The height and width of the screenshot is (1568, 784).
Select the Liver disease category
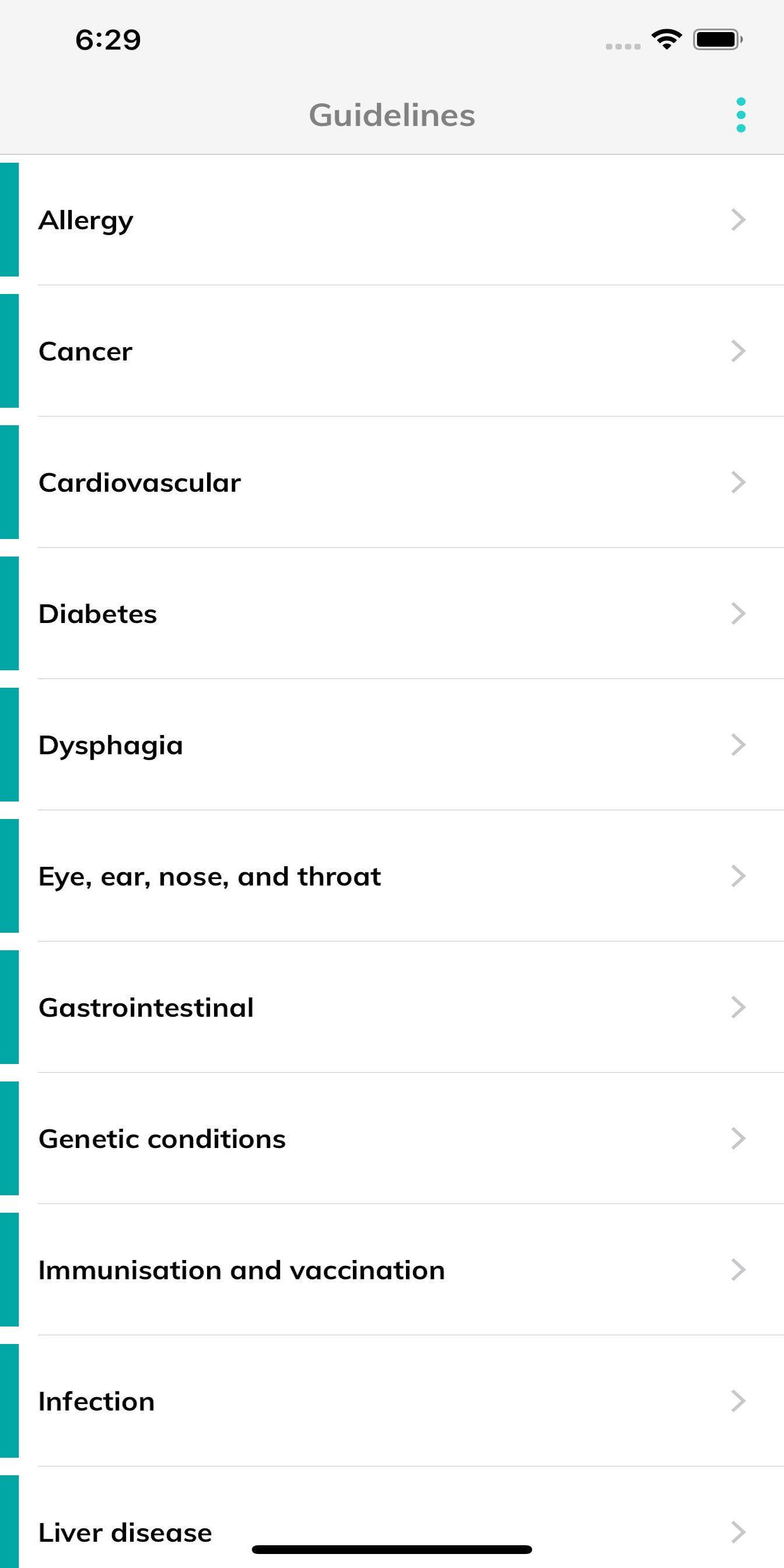pos(125,1532)
